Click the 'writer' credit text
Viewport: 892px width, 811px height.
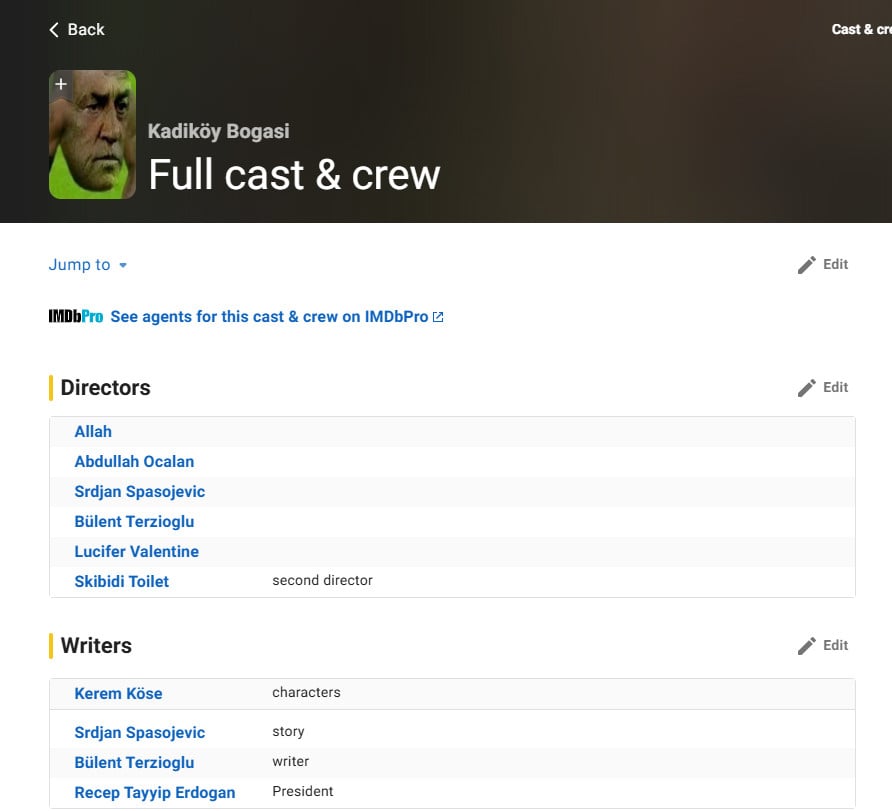[291, 762]
